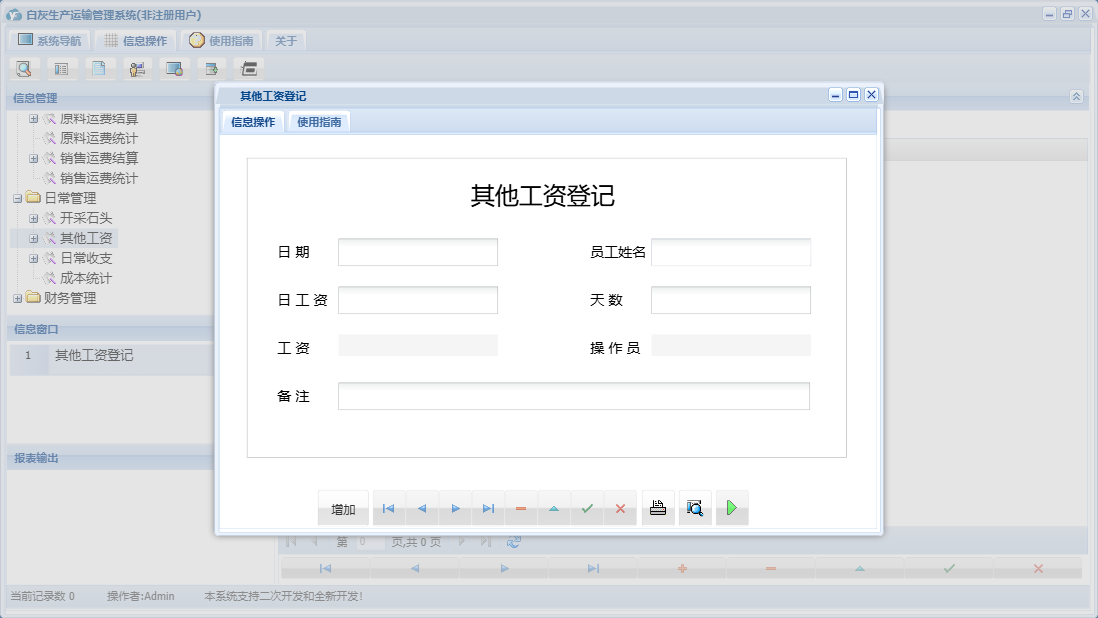Jump to the last record with the arrow icon

click(x=488, y=508)
